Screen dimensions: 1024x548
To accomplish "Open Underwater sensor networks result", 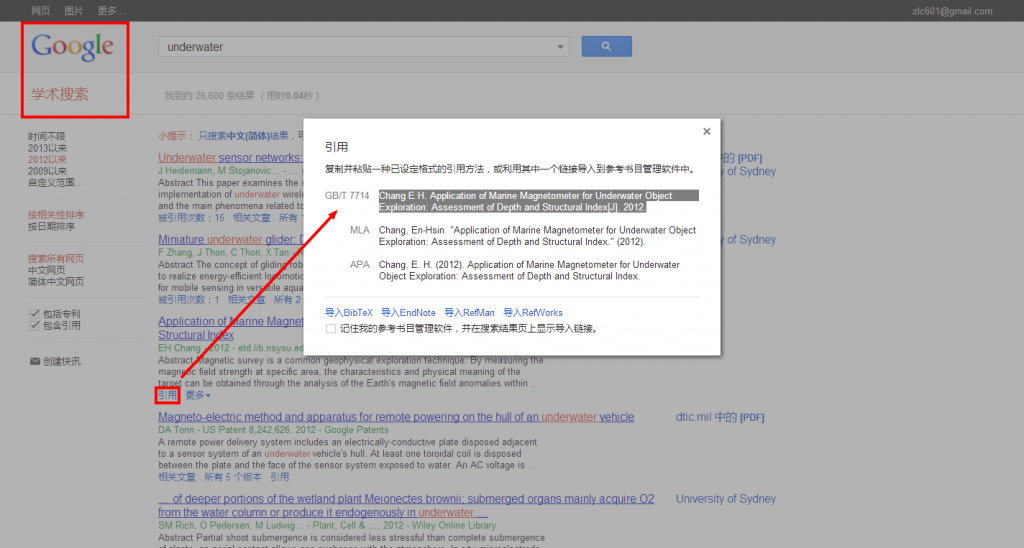I will pyautogui.click(x=230, y=157).
